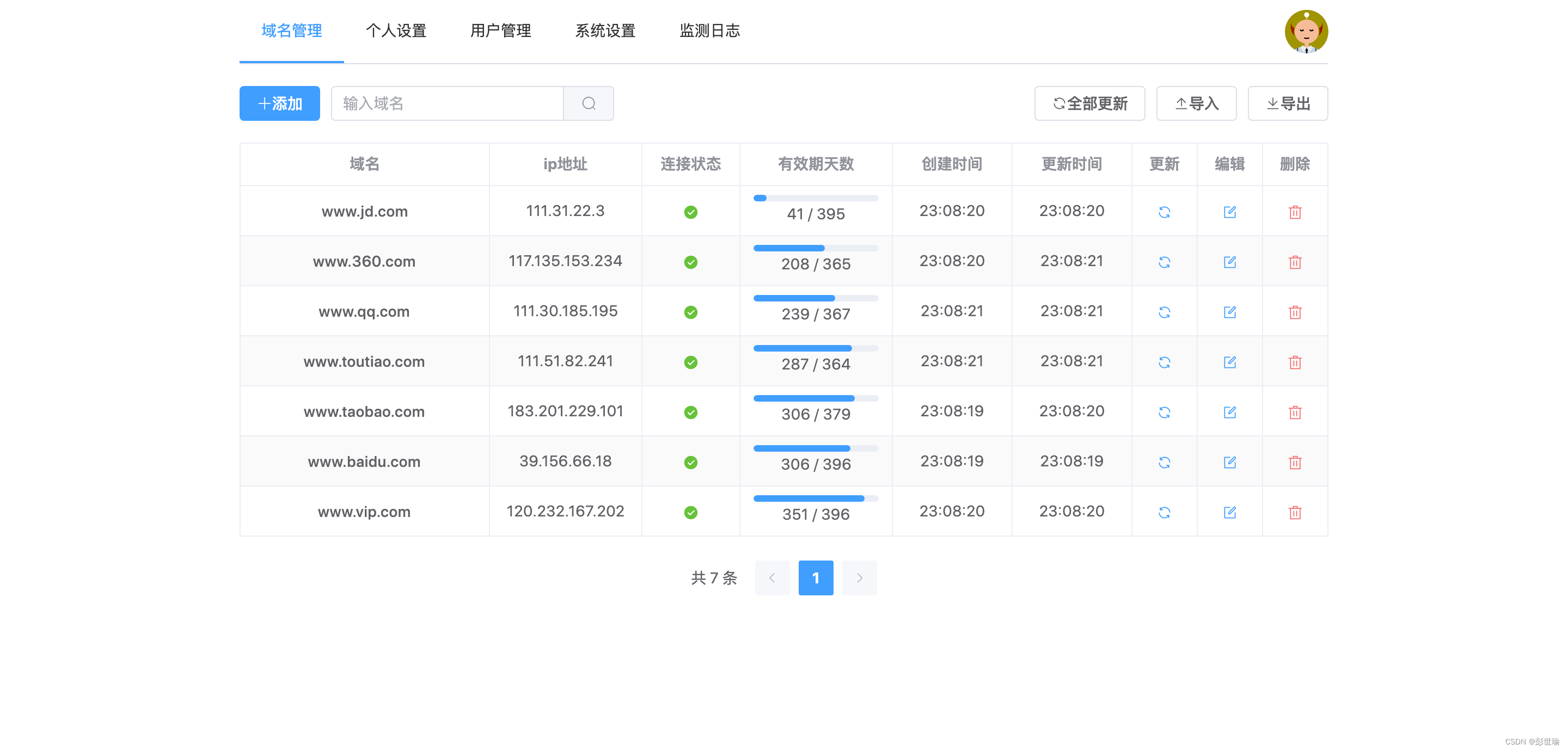Delete the www.jd.com entry

1295,212
